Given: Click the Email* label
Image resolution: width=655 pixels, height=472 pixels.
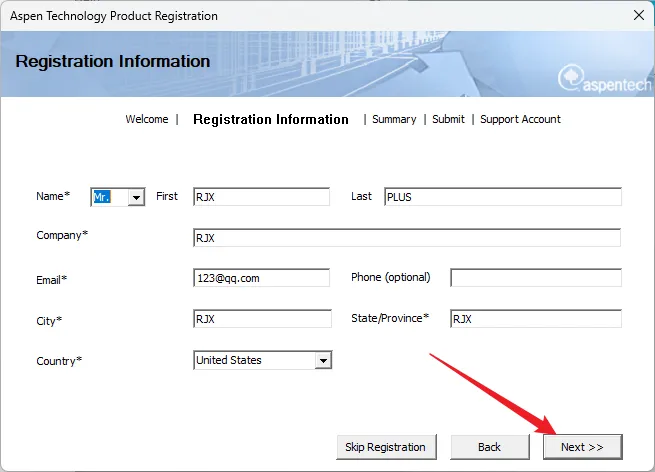Looking at the screenshot, I should point(51,280).
